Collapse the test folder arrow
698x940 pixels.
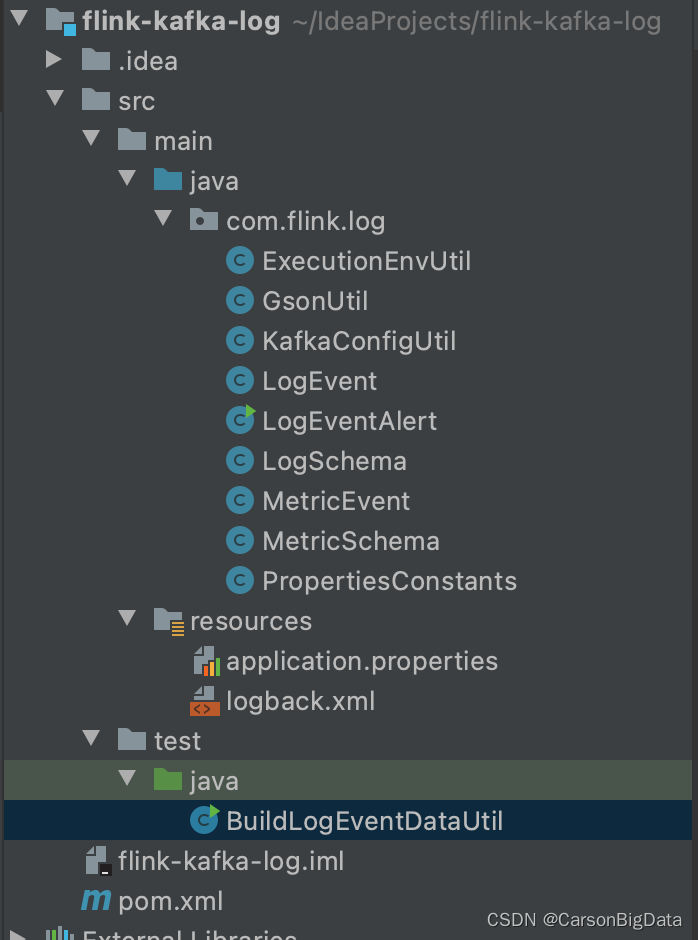[91, 737]
